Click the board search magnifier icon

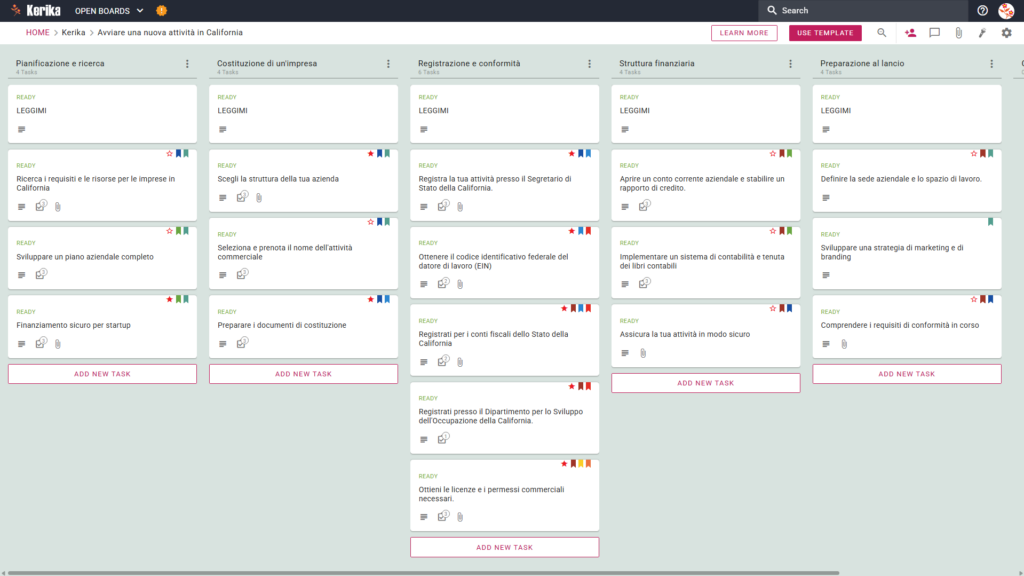tap(882, 33)
